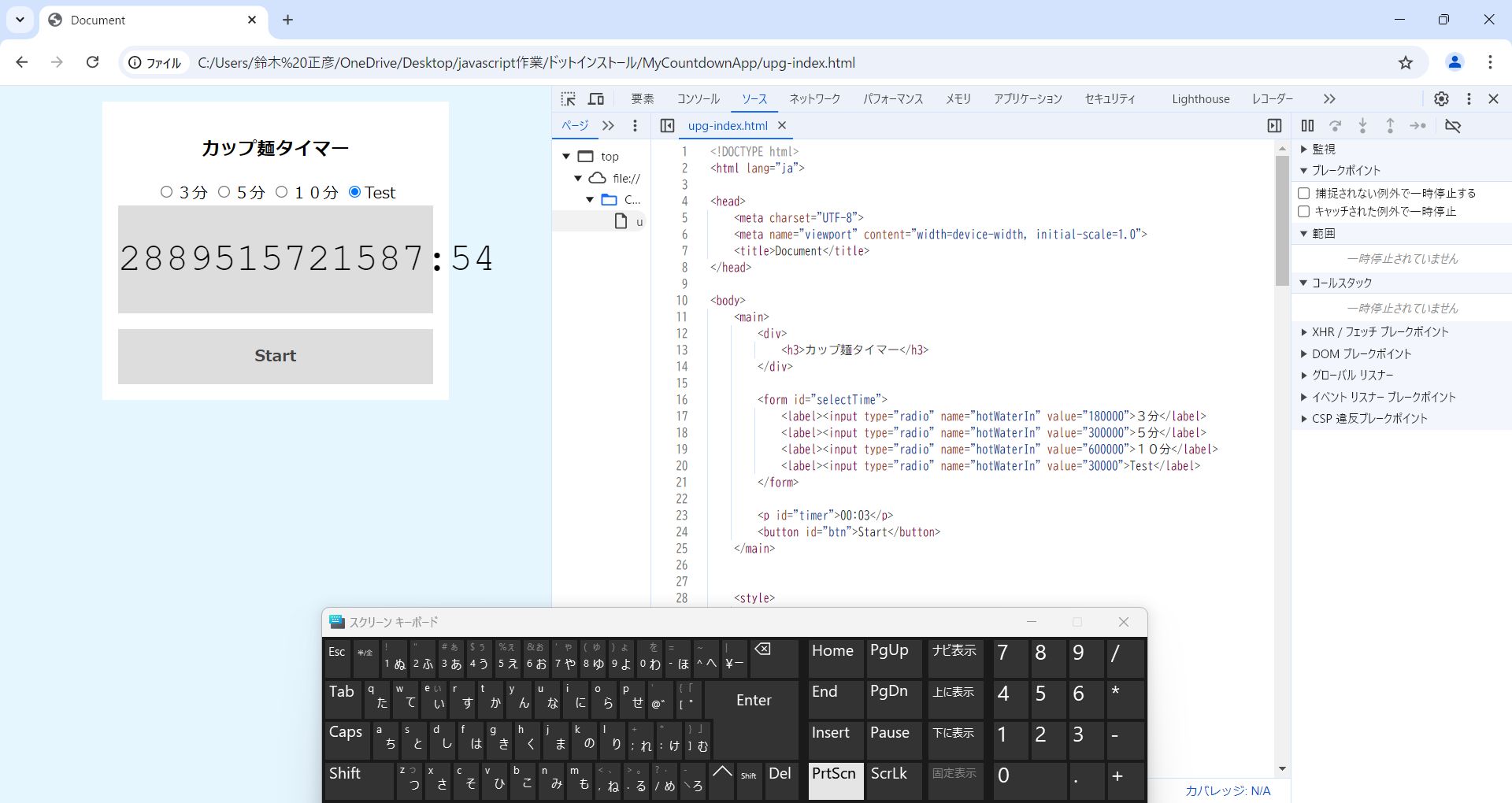Expand XHR / フェッチ ブレークポイント section
1512x803 pixels.
click(x=1380, y=332)
